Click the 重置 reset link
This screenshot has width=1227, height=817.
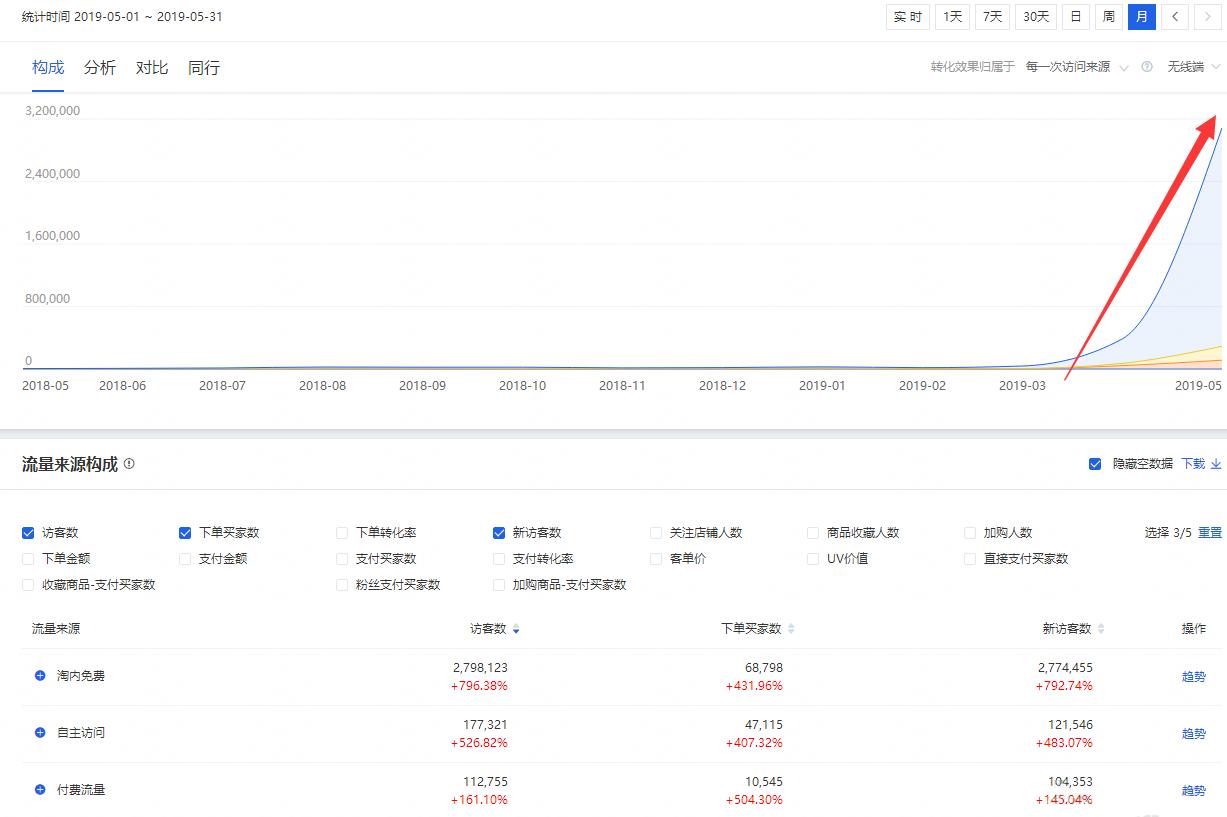(x=1210, y=533)
